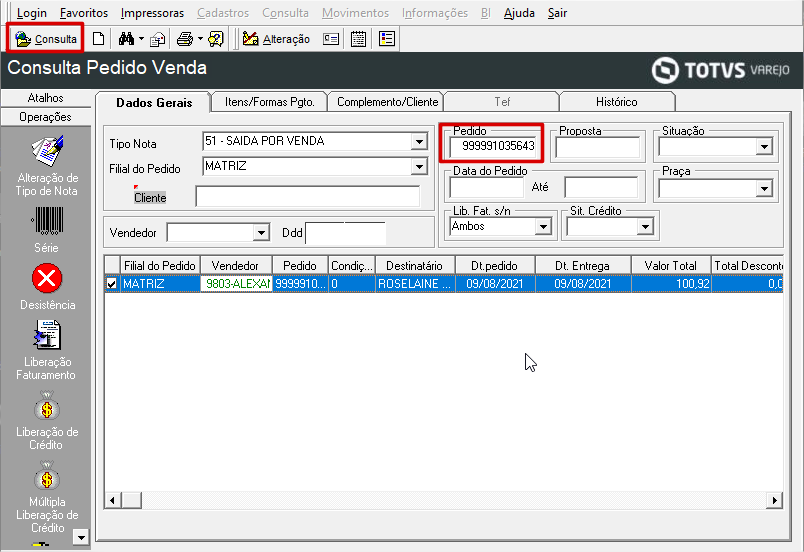The width and height of the screenshot is (804, 552).
Task: Click the Até end date field
Action: tap(601, 188)
